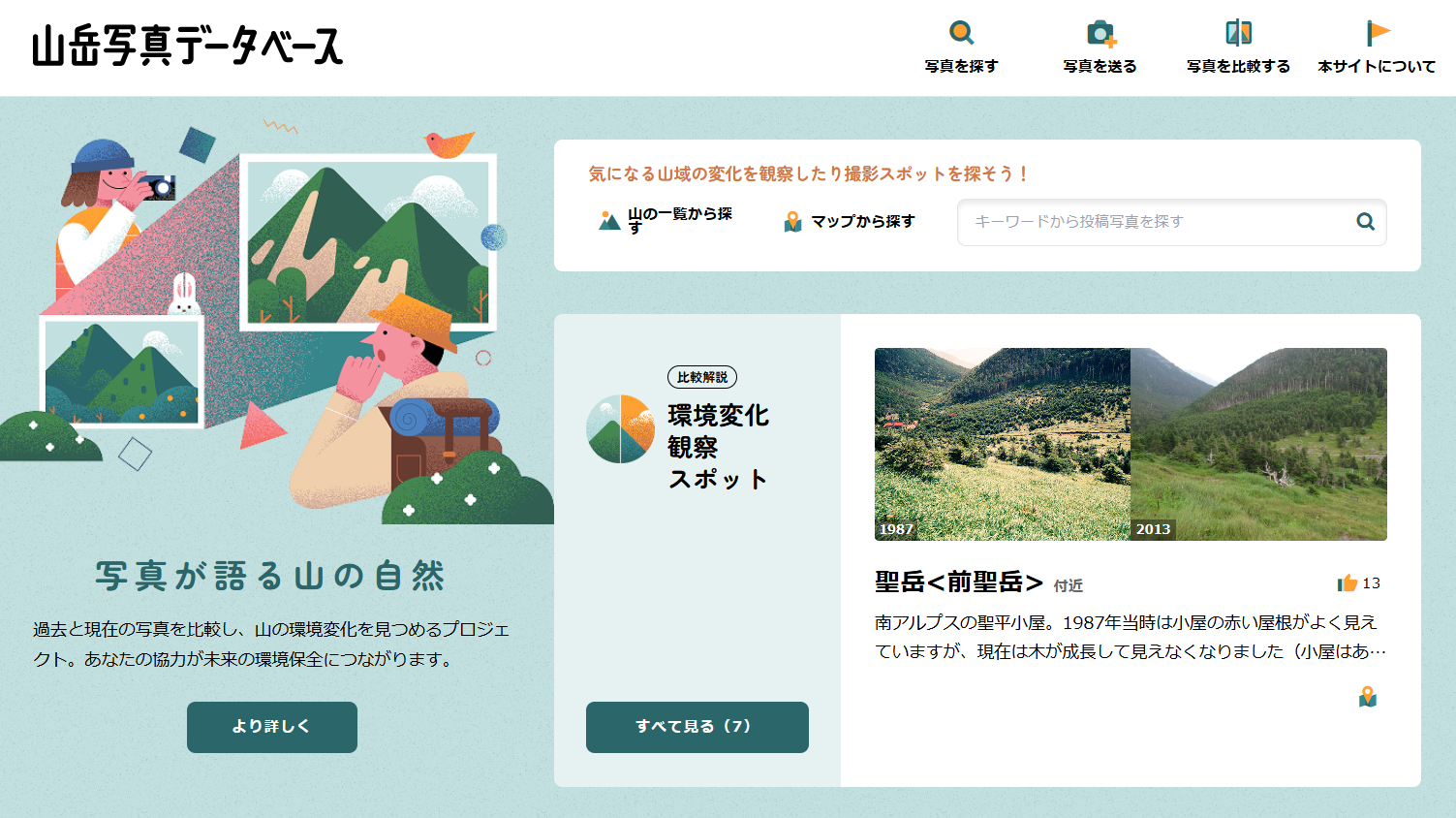Open the 2013 comparison photo
The height and width of the screenshot is (818, 1456).
pyautogui.click(x=1258, y=444)
